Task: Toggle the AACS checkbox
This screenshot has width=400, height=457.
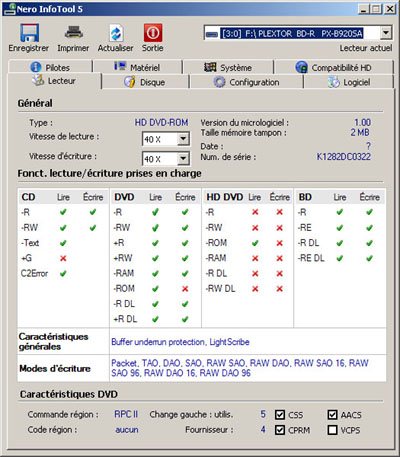Action: [332, 415]
